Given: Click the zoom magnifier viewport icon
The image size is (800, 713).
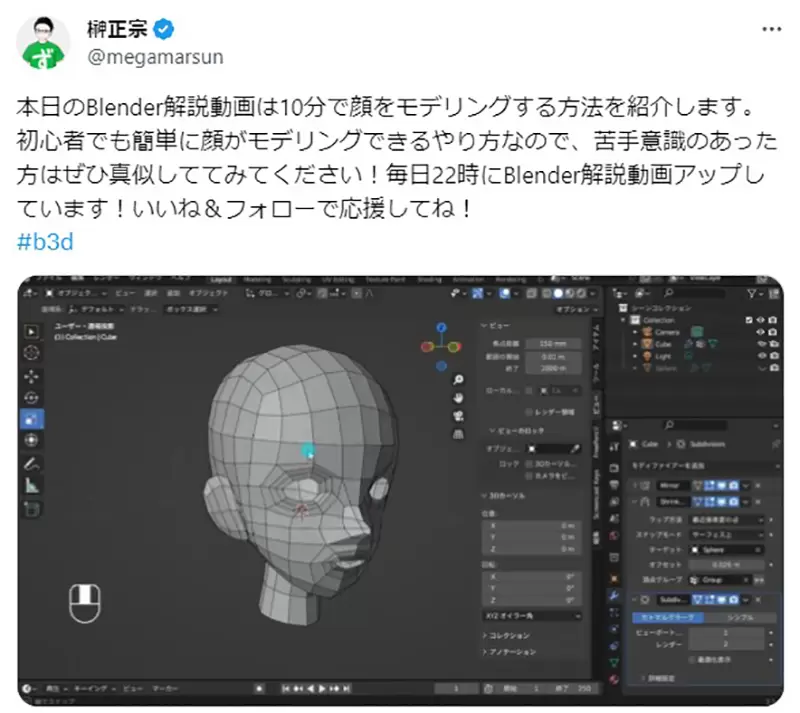Looking at the screenshot, I should point(458,380).
